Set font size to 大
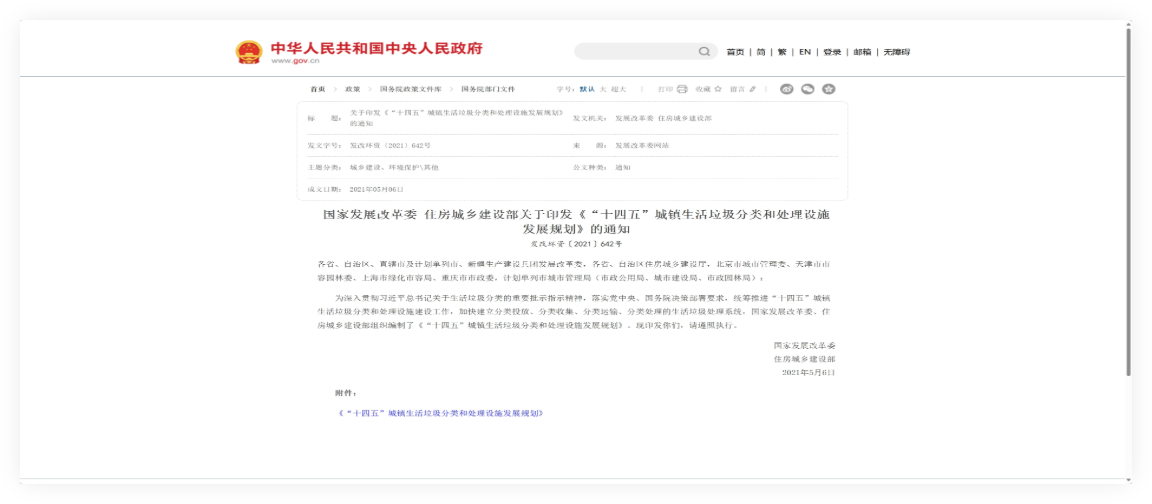The height and width of the screenshot is (504, 1152). pyautogui.click(x=603, y=89)
